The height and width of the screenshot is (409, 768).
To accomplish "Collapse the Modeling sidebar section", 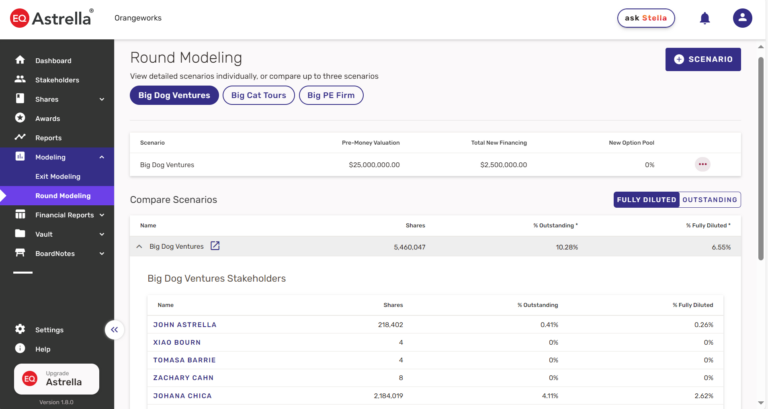I will pos(102,157).
